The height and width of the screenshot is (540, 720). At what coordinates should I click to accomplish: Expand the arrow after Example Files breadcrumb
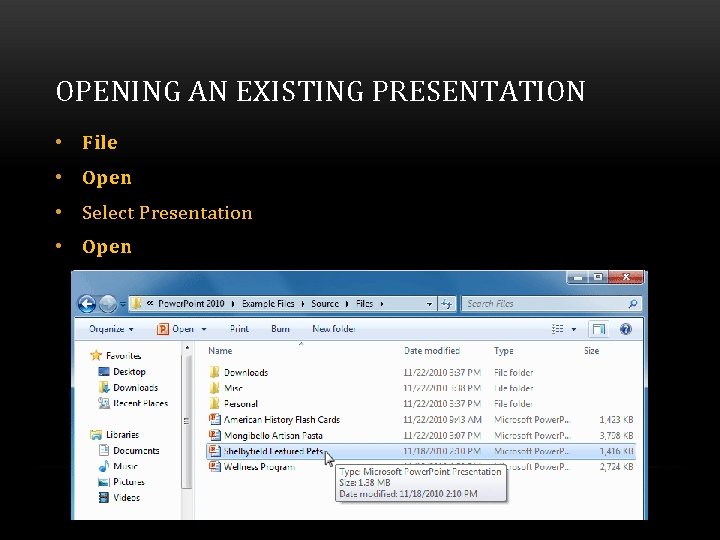pos(303,304)
